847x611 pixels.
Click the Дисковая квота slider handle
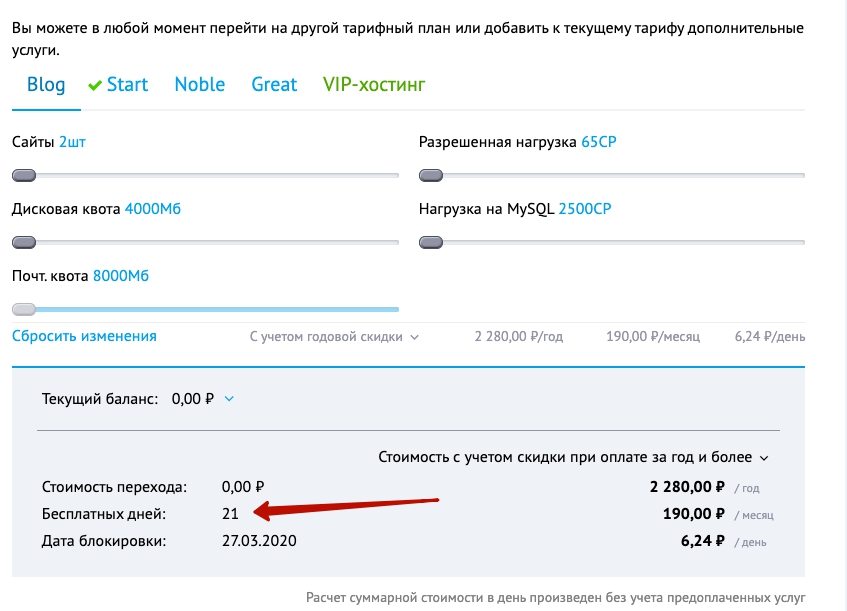coord(24,243)
